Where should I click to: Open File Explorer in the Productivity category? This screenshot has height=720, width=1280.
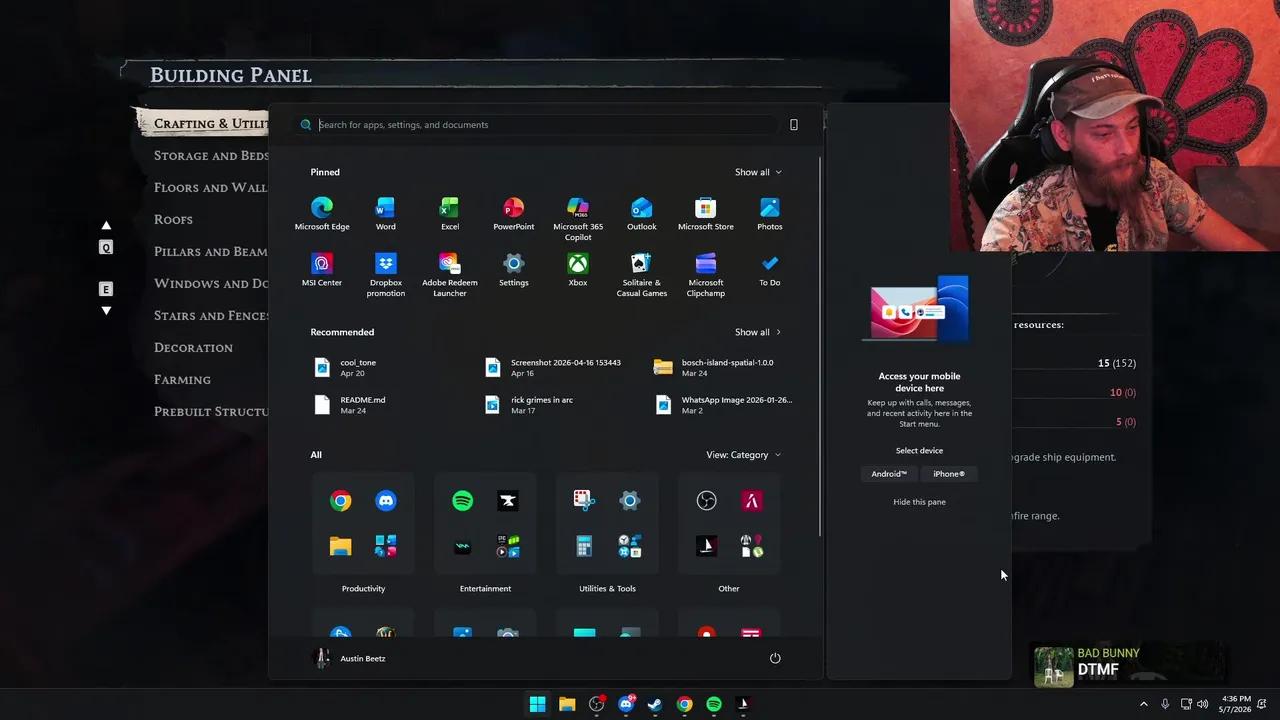(341, 546)
